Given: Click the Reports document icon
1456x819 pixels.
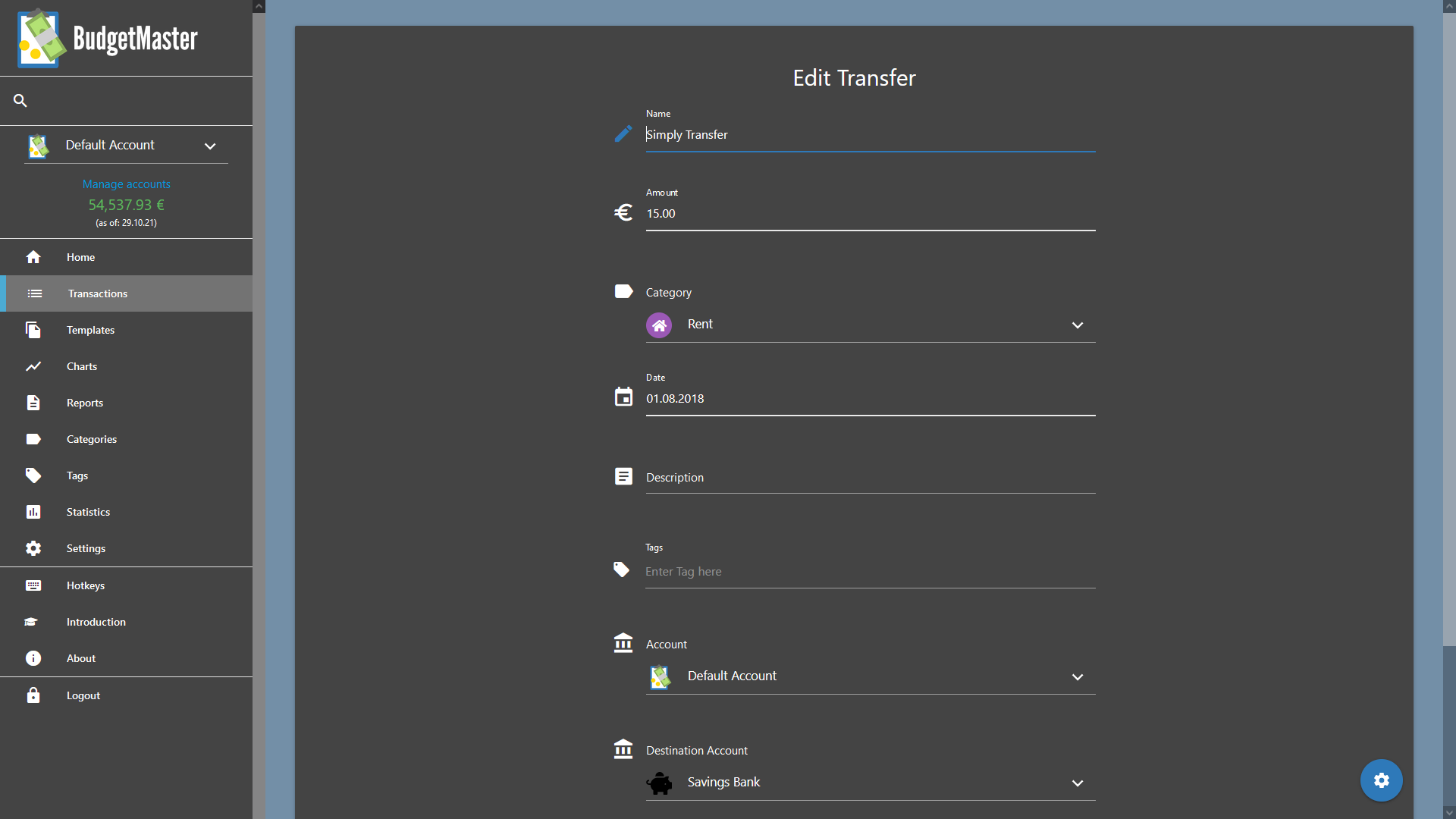Looking at the screenshot, I should [x=33, y=403].
